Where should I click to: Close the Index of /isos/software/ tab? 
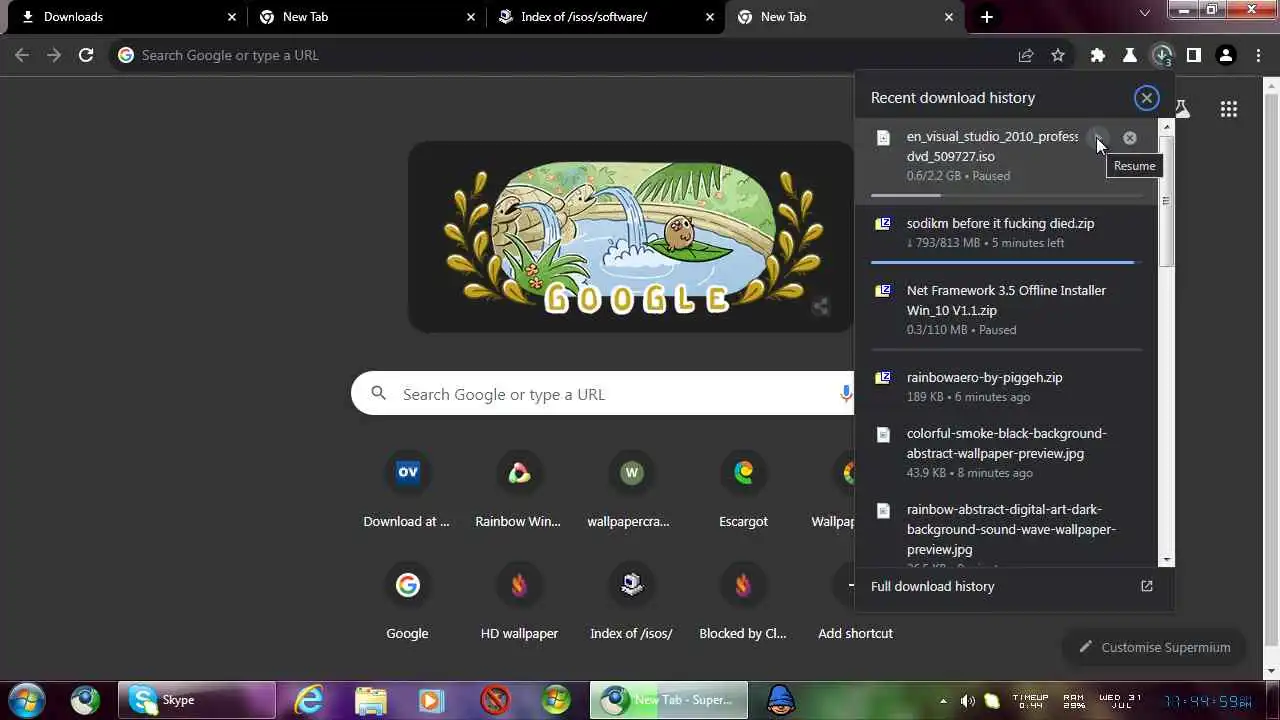click(710, 17)
